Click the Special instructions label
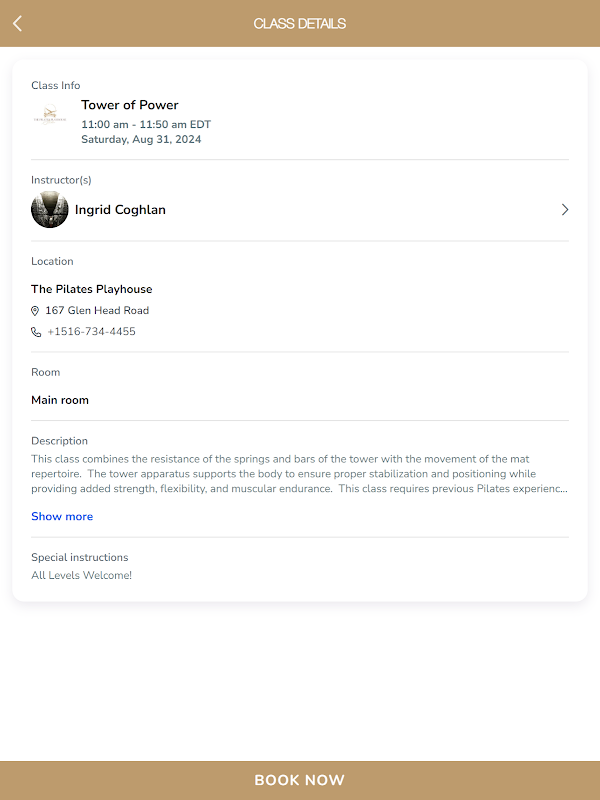 tap(80, 558)
